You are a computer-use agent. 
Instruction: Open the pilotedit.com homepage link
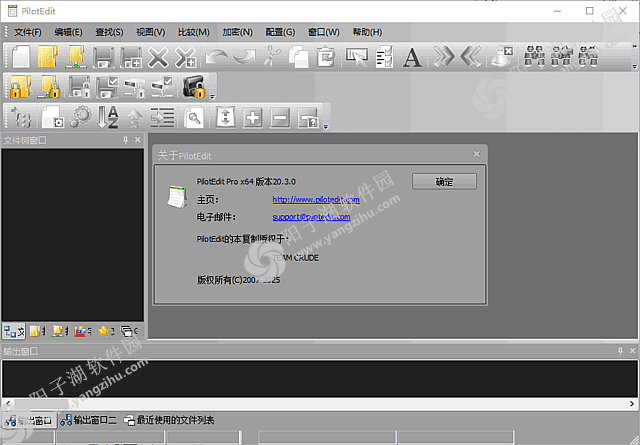[x=316, y=200]
